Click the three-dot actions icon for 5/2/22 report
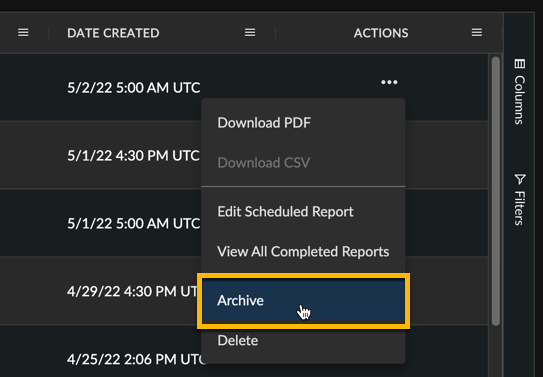 click(x=389, y=82)
